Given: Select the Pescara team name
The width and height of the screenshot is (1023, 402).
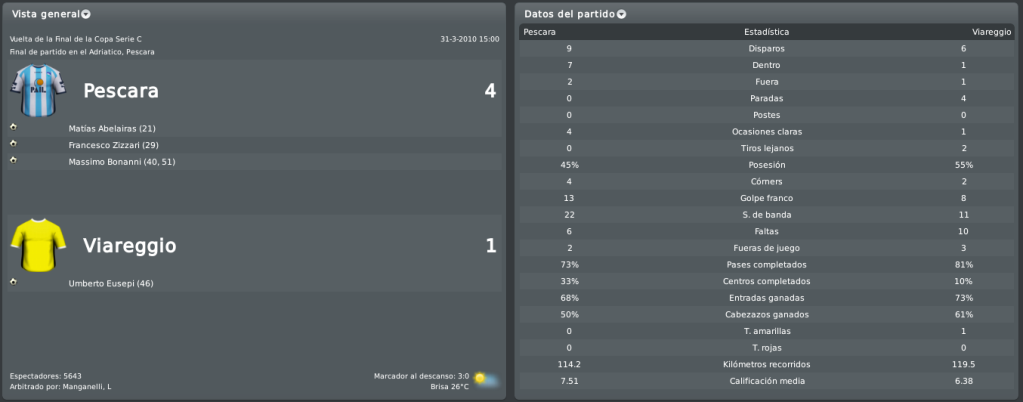Looking at the screenshot, I should (121, 91).
